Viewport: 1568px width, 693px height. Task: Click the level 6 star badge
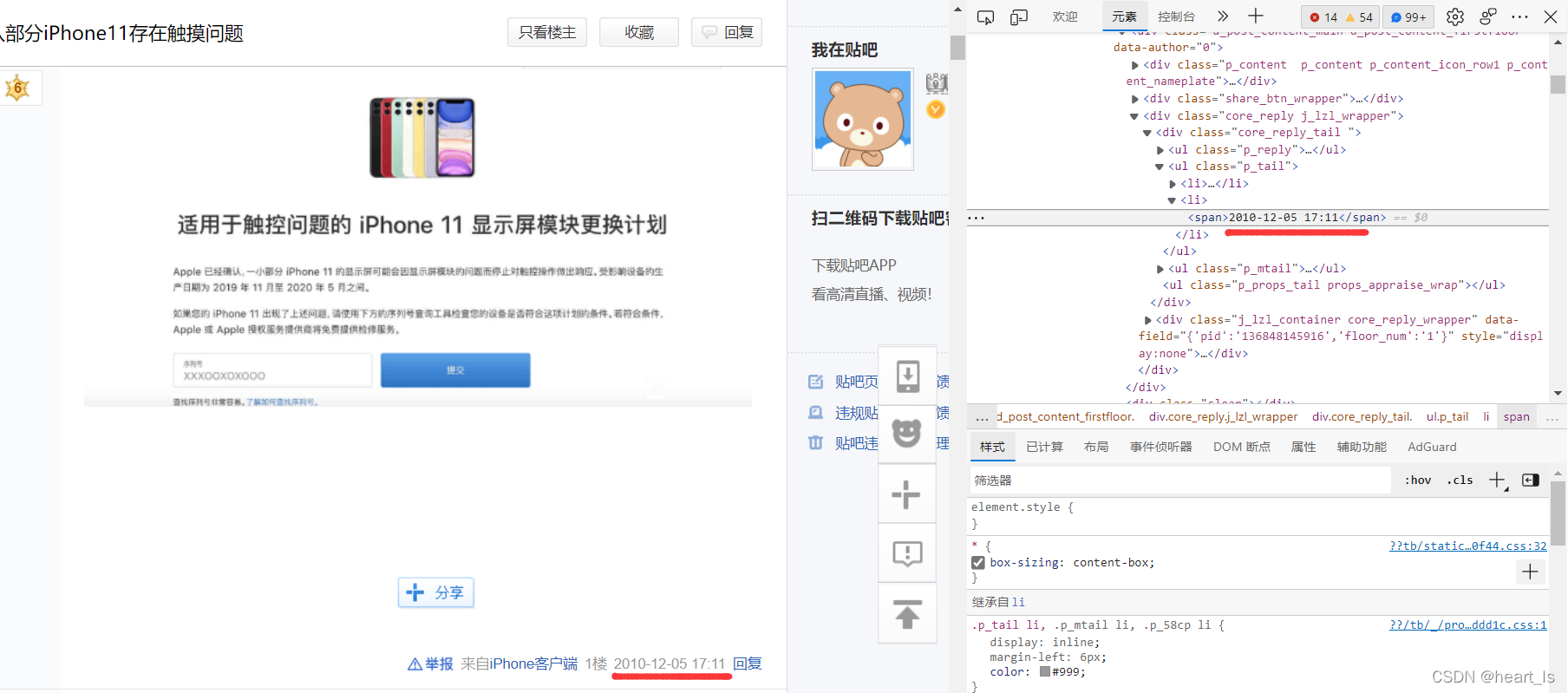coord(17,88)
